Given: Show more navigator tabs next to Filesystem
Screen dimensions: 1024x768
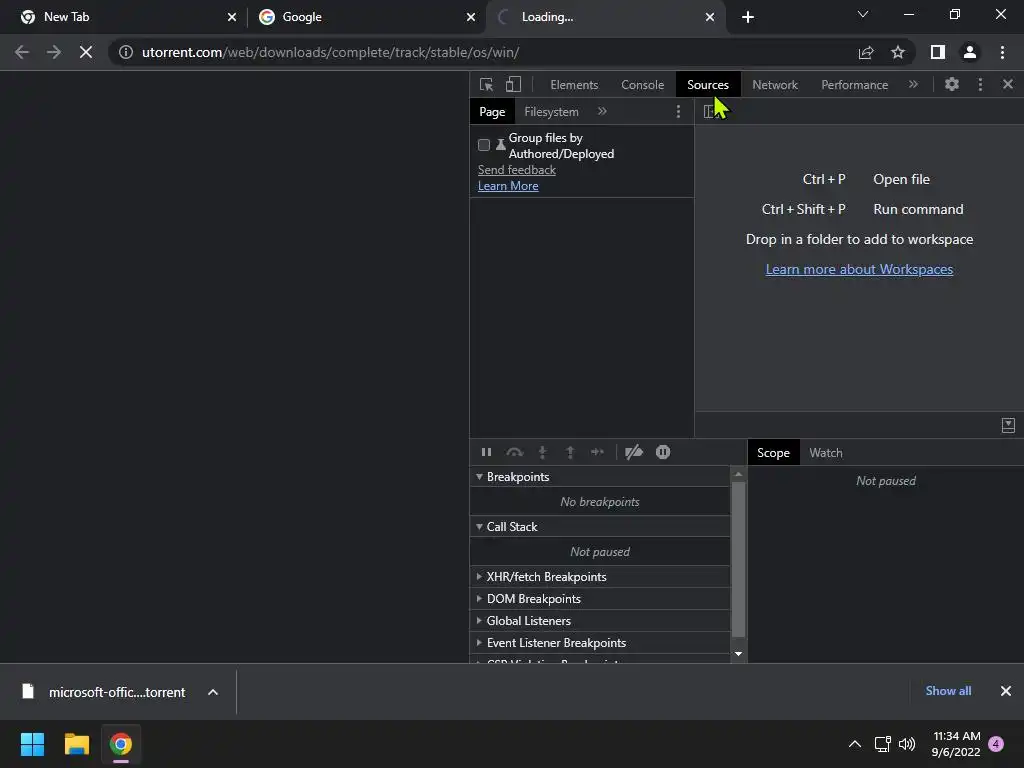Looking at the screenshot, I should tap(602, 112).
